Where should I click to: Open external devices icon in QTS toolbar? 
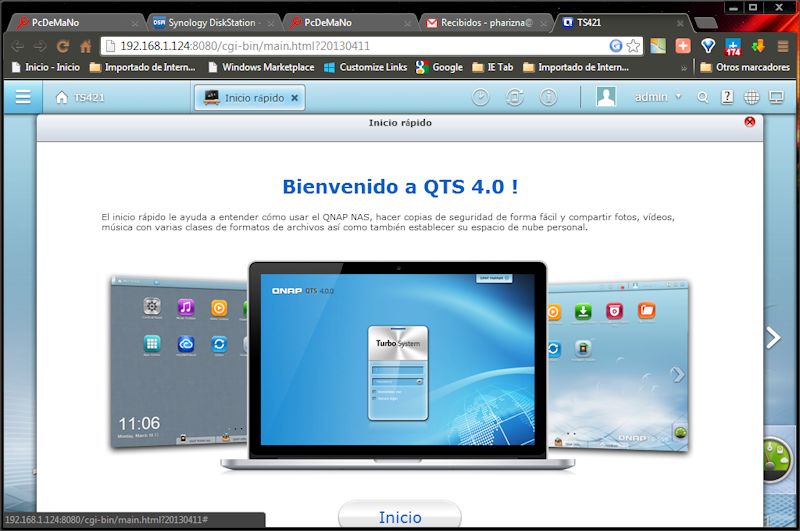click(x=514, y=97)
